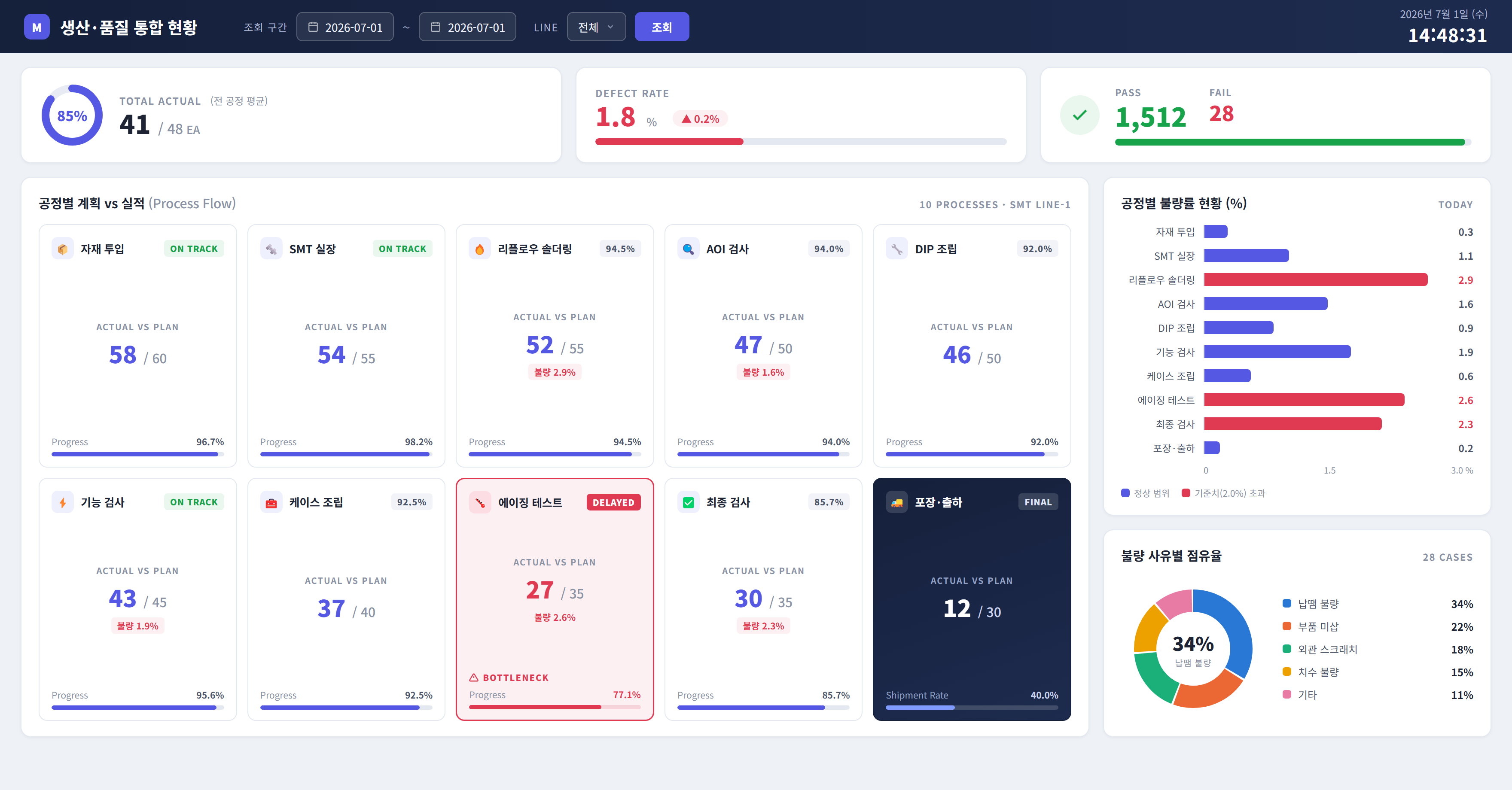Click the SMT 실장 process icon
Viewport: 1512px width, 790px height.
pyautogui.click(x=271, y=249)
